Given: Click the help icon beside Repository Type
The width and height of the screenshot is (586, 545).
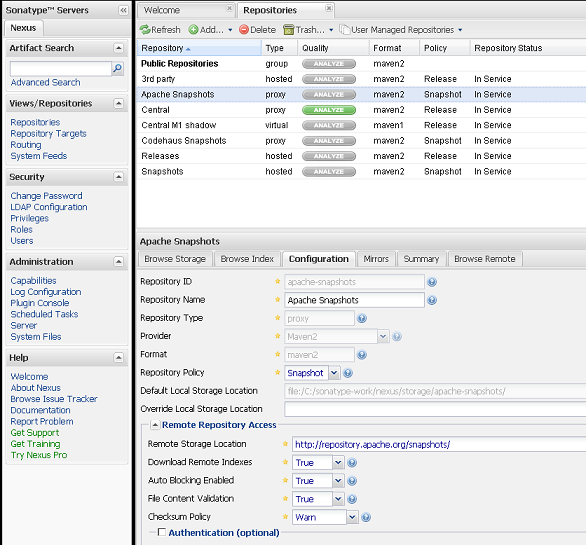Looking at the screenshot, I should pyautogui.click(x=361, y=318).
